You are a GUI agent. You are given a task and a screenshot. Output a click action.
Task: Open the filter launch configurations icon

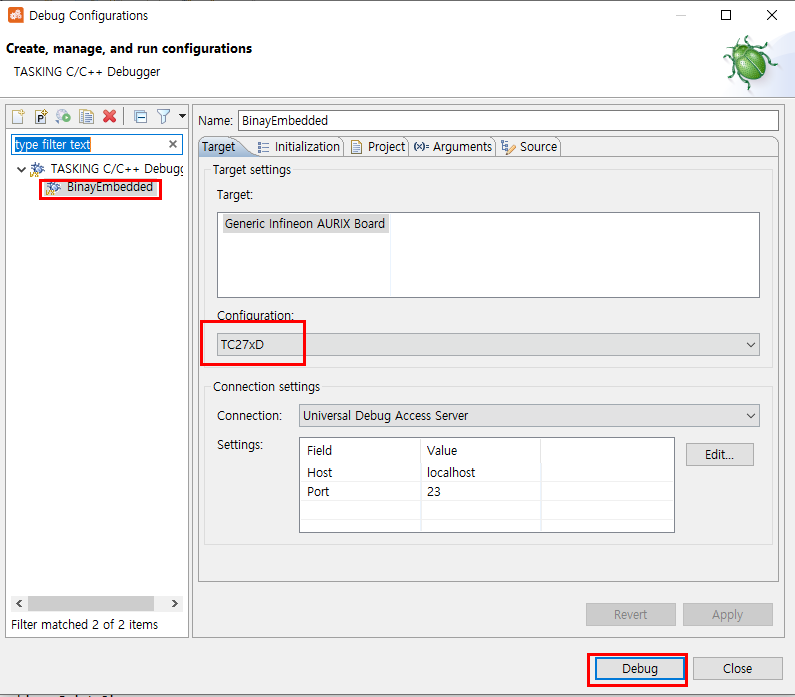(x=163, y=117)
